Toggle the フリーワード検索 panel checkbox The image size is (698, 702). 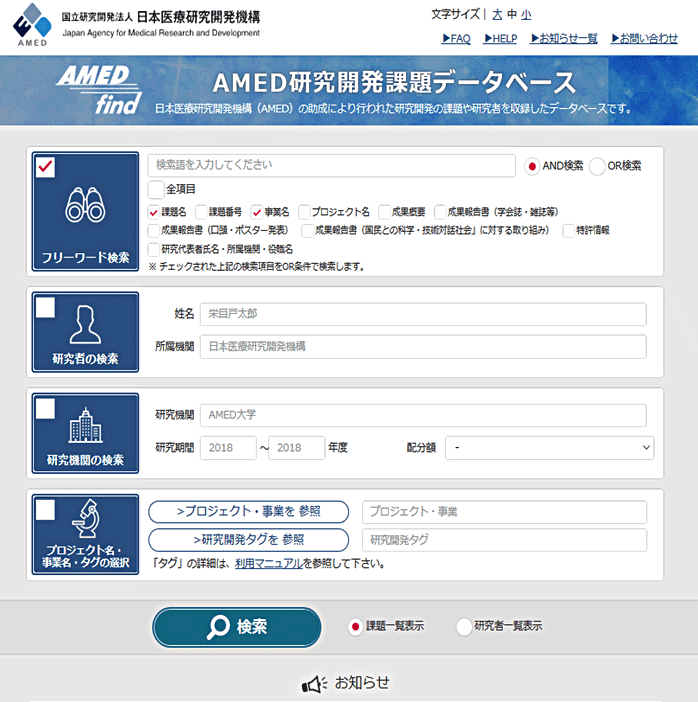pos(45,167)
